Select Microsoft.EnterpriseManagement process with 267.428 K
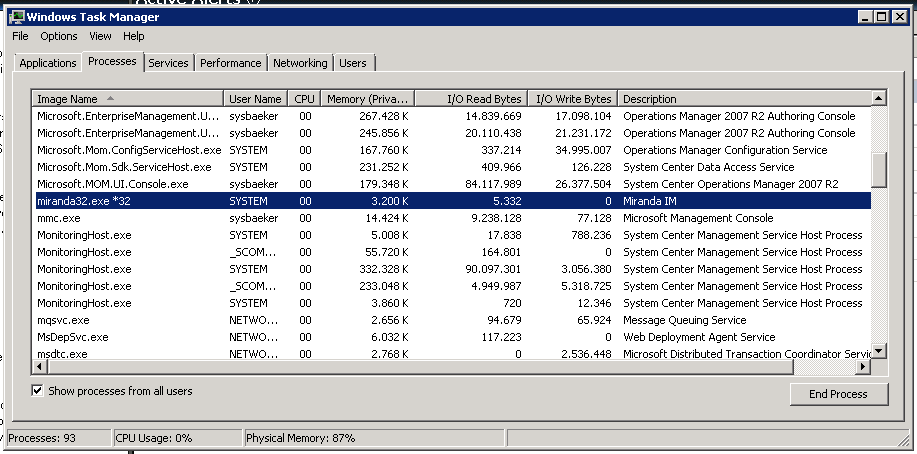 point(453,116)
